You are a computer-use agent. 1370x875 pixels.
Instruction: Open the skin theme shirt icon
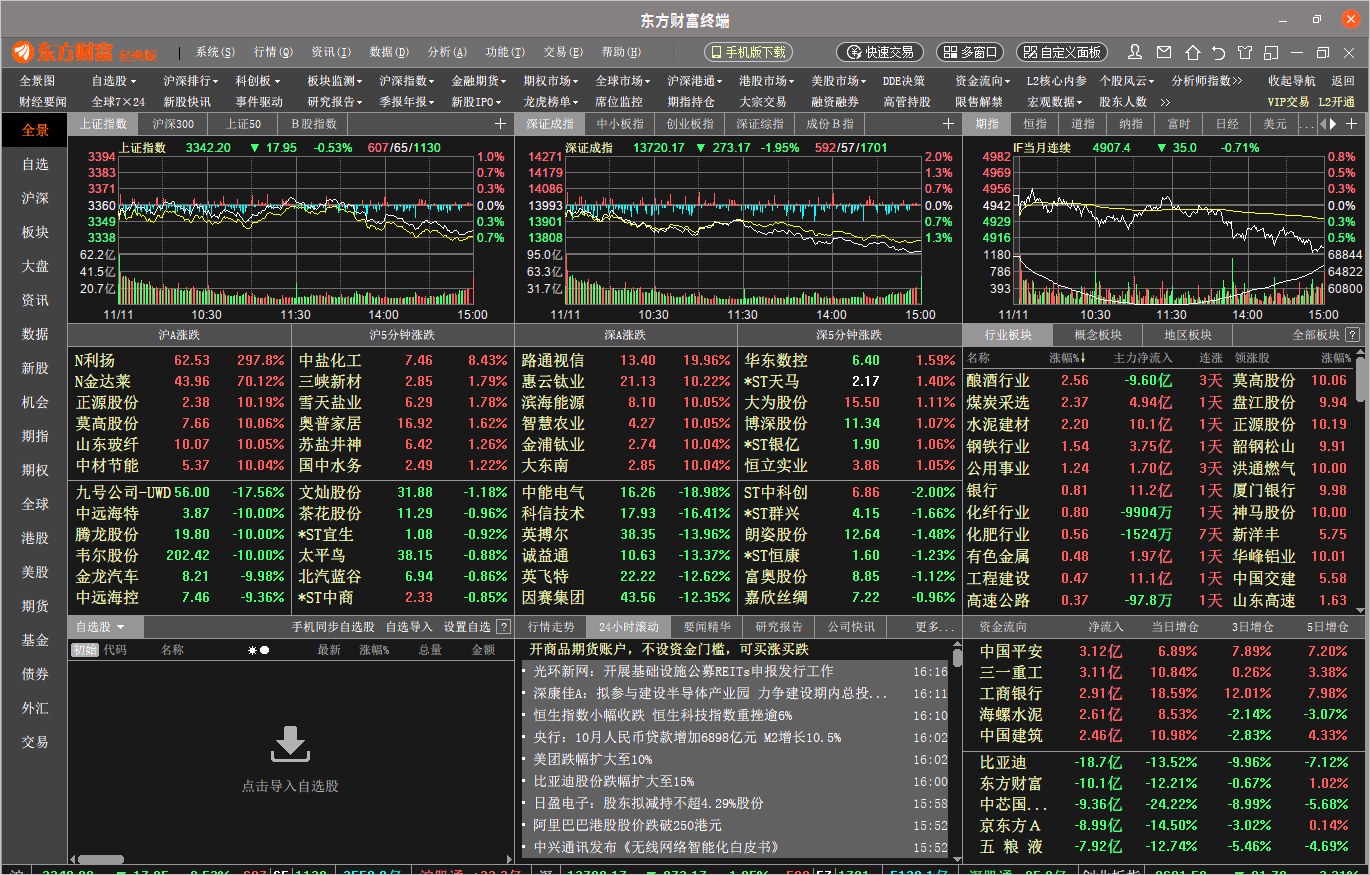1245,52
